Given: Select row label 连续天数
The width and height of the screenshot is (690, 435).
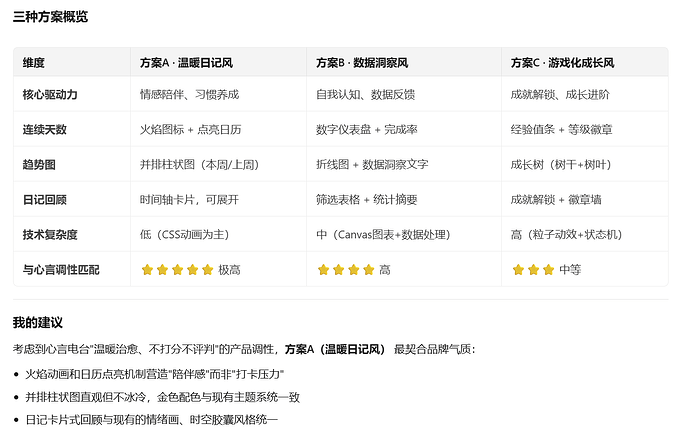Looking at the screenshot, I should pyautogui.click(x=45, y=130).
